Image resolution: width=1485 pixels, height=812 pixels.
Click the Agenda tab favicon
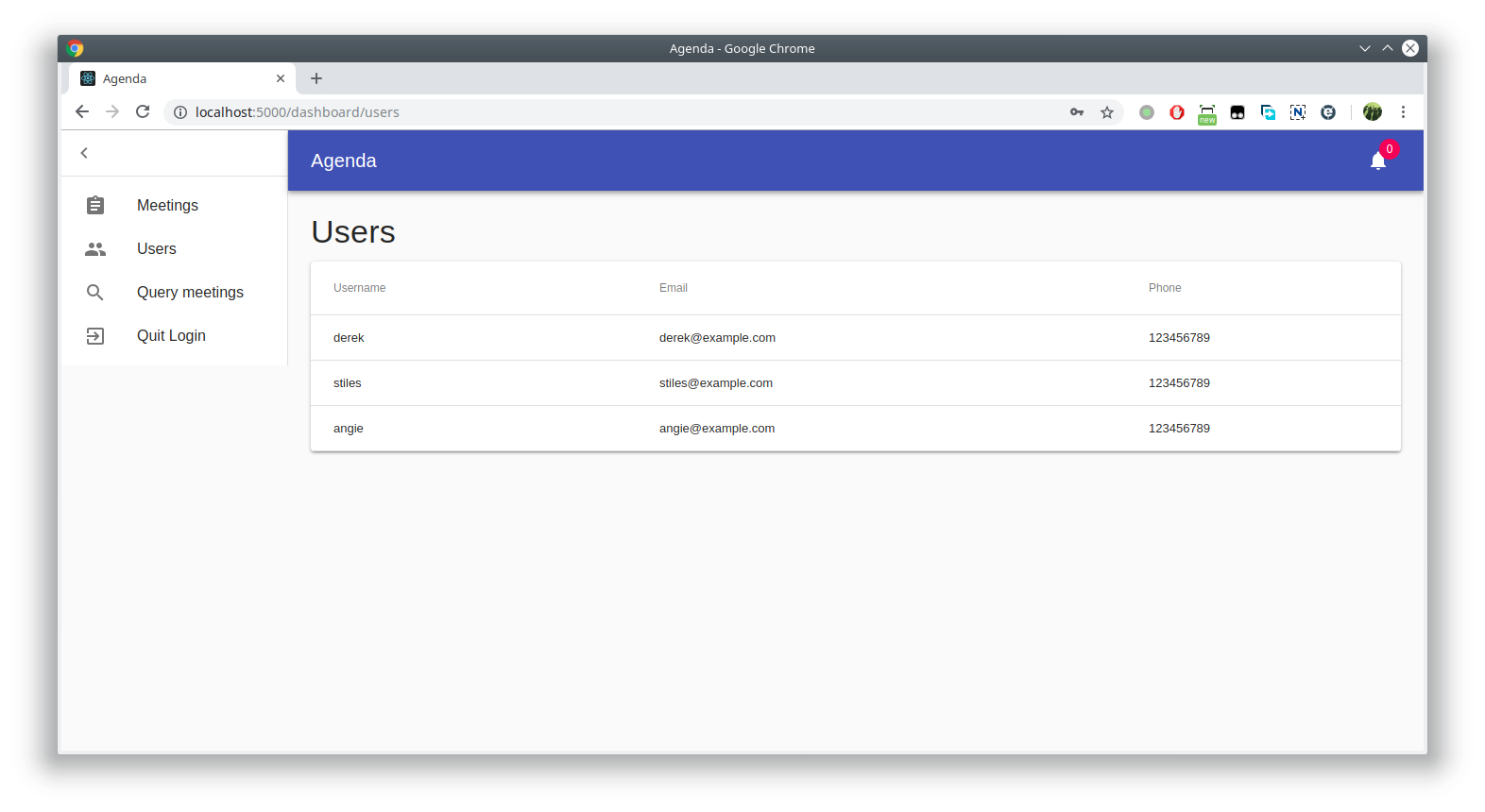(x=88, y=78)
